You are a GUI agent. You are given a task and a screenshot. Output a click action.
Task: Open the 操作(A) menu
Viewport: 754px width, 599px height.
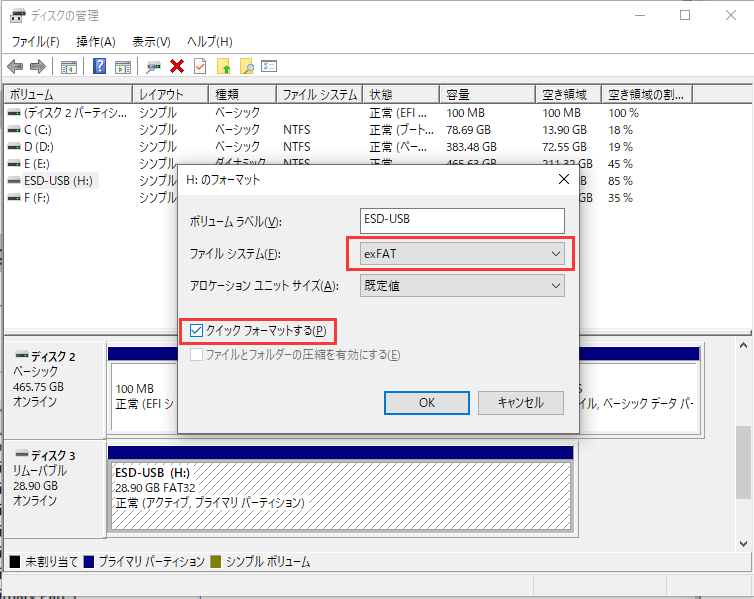[96, 42]
